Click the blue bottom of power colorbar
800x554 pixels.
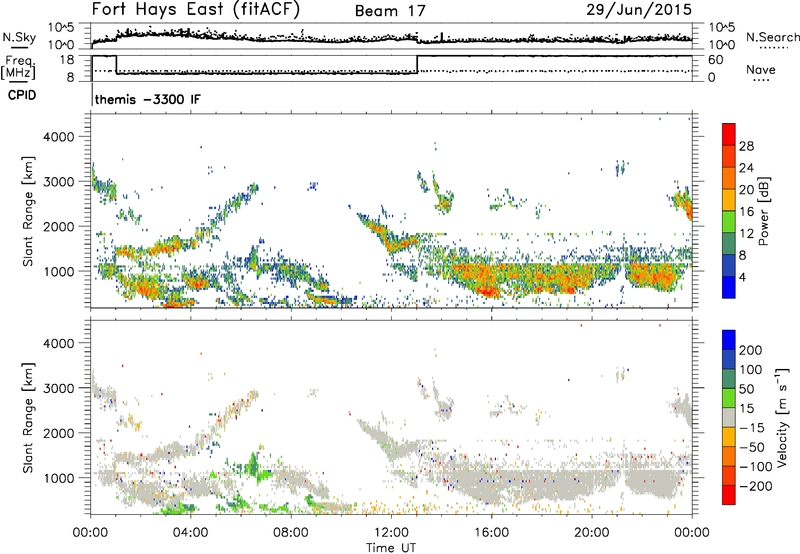coord(729,287)
